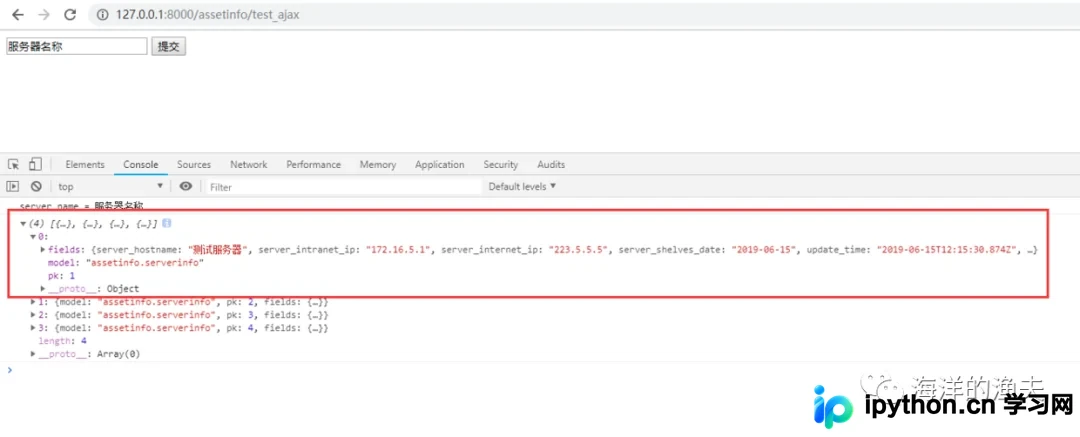Open the Audits tab
Viewport: 1080px width, 437px height.
(x=551, y=165)
